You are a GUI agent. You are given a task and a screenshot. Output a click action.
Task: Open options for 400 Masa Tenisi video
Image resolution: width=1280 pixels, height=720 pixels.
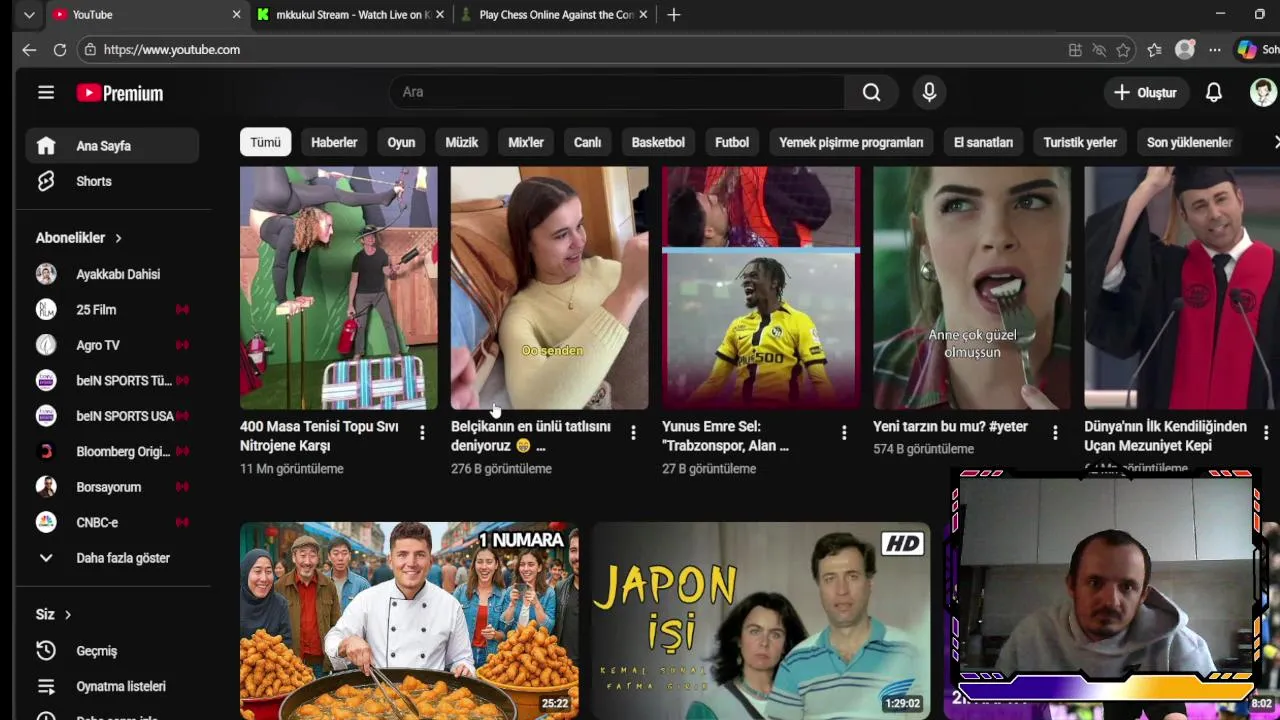point(422,432)
